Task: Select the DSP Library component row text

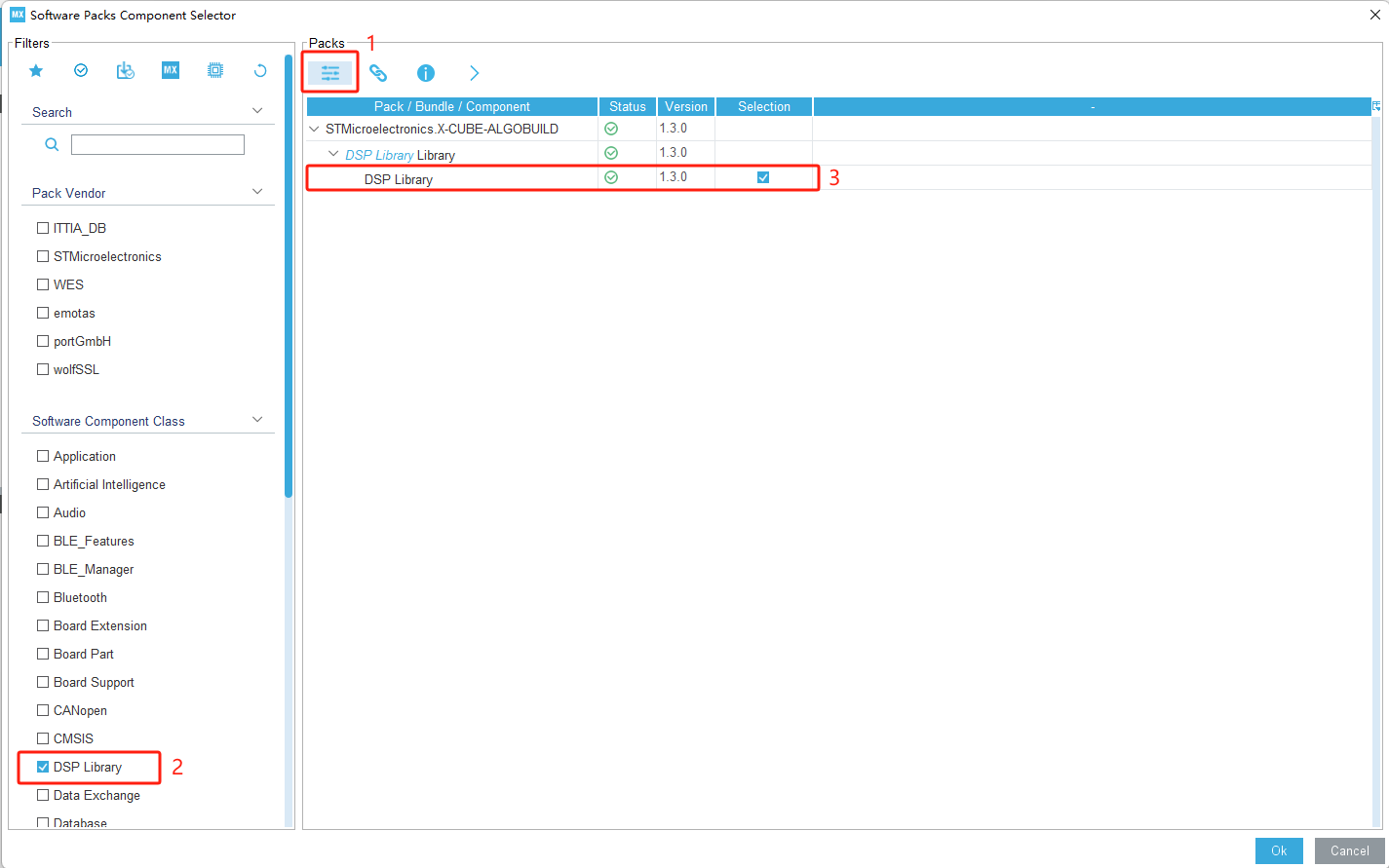Action: (x=399, y=179)
